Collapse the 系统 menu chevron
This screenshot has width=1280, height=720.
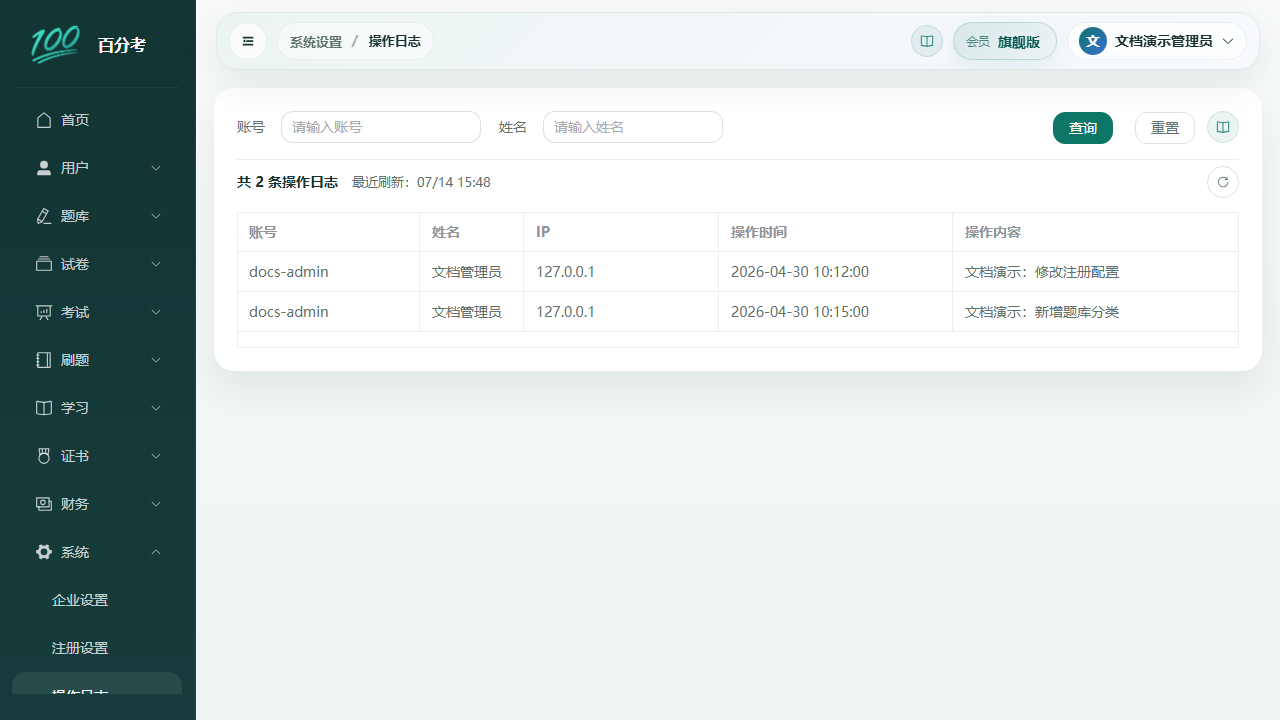point(156,552)
